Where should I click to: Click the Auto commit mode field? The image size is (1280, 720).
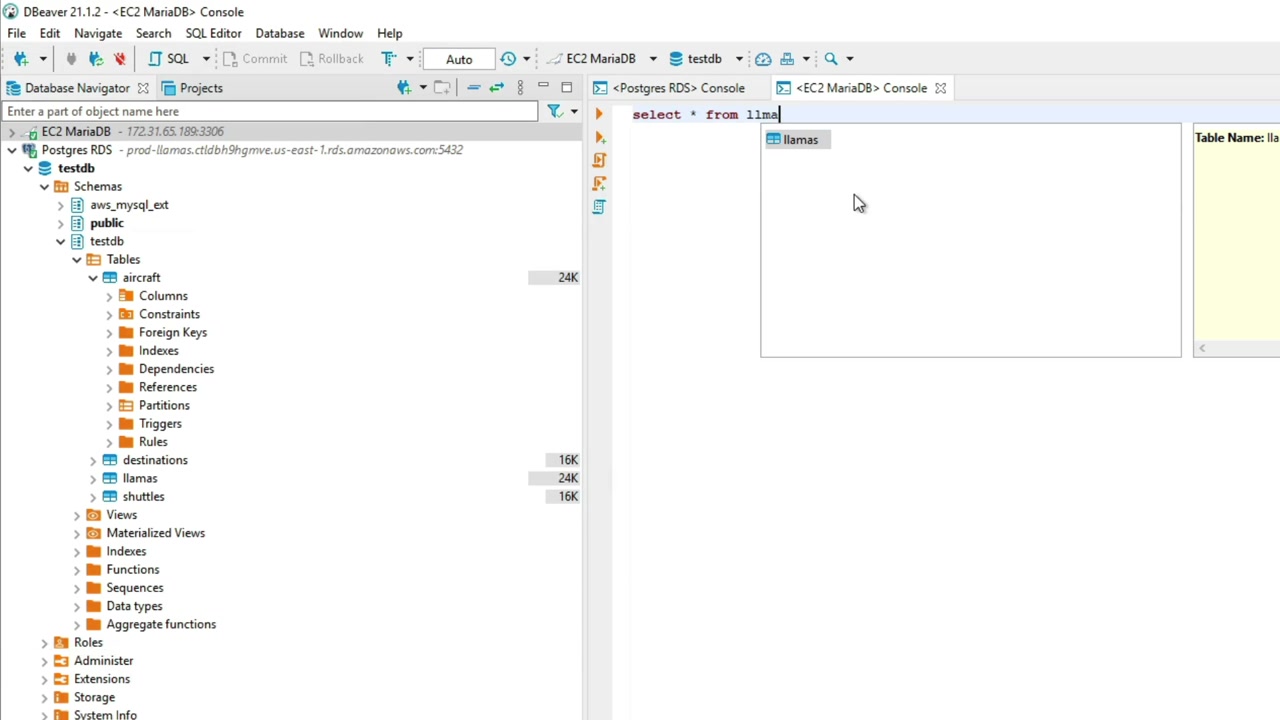[x=459, y=59]
